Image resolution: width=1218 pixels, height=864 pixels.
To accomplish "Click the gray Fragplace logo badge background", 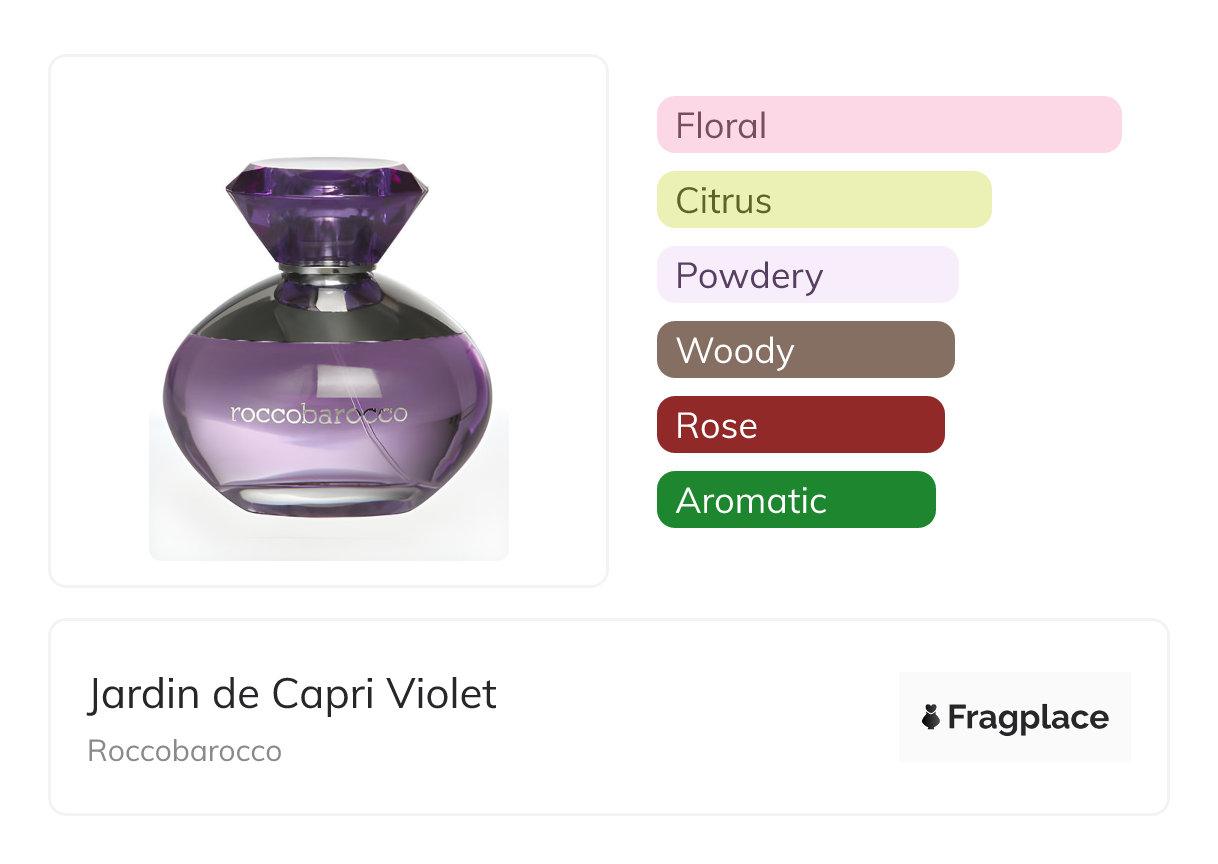I will tap(1015, 690).
